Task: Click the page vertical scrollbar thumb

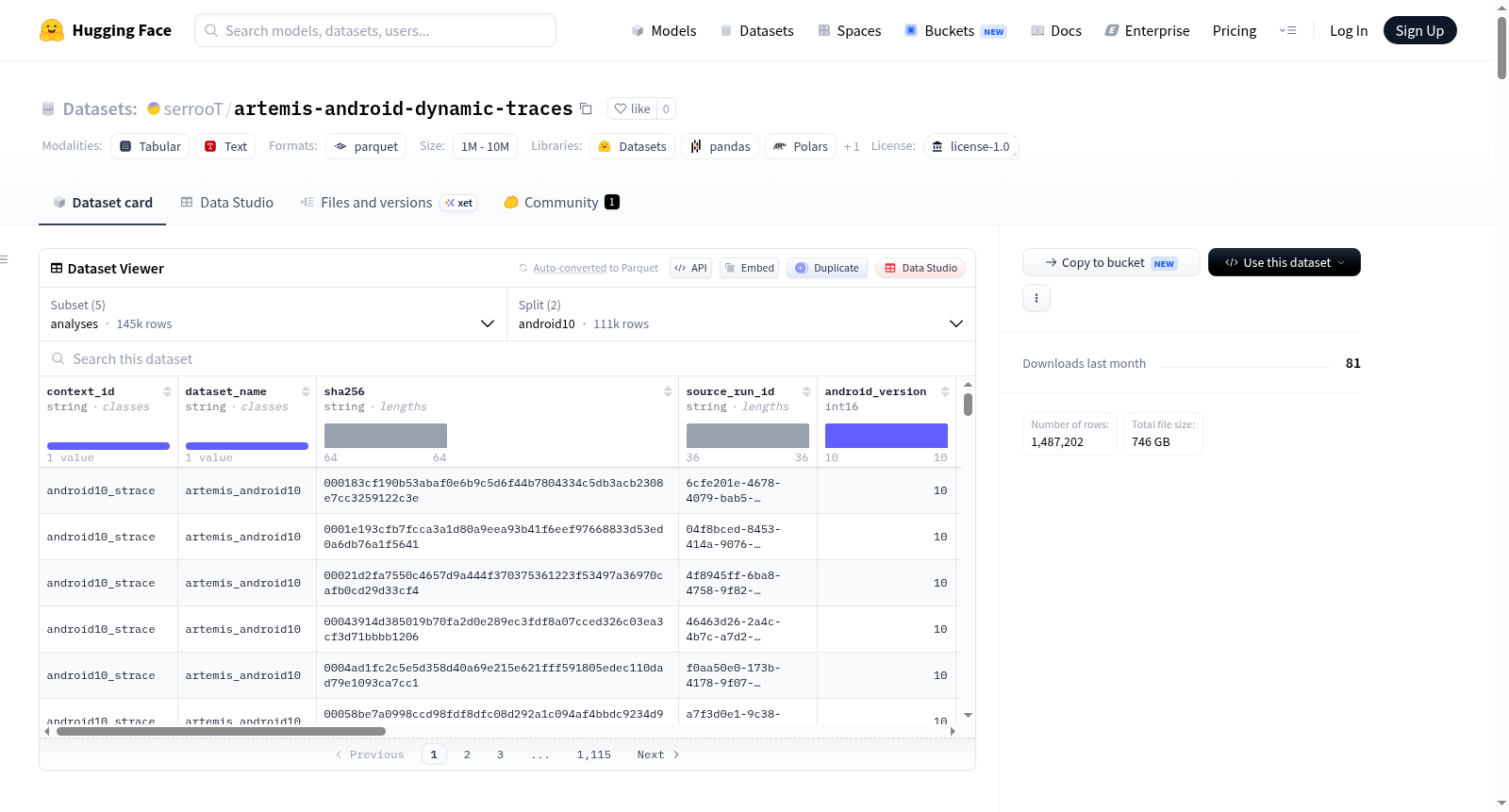Action: (1501, 47)
